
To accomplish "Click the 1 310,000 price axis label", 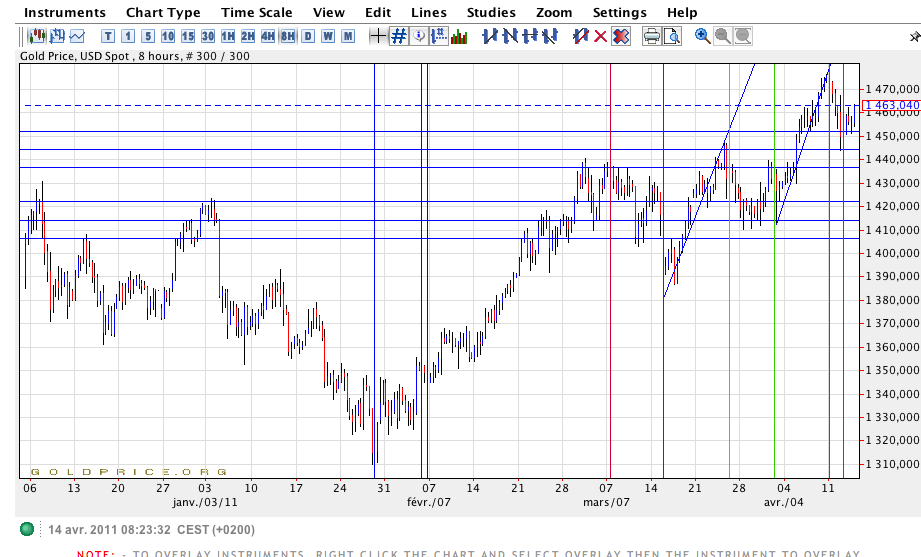I will 892,464.
